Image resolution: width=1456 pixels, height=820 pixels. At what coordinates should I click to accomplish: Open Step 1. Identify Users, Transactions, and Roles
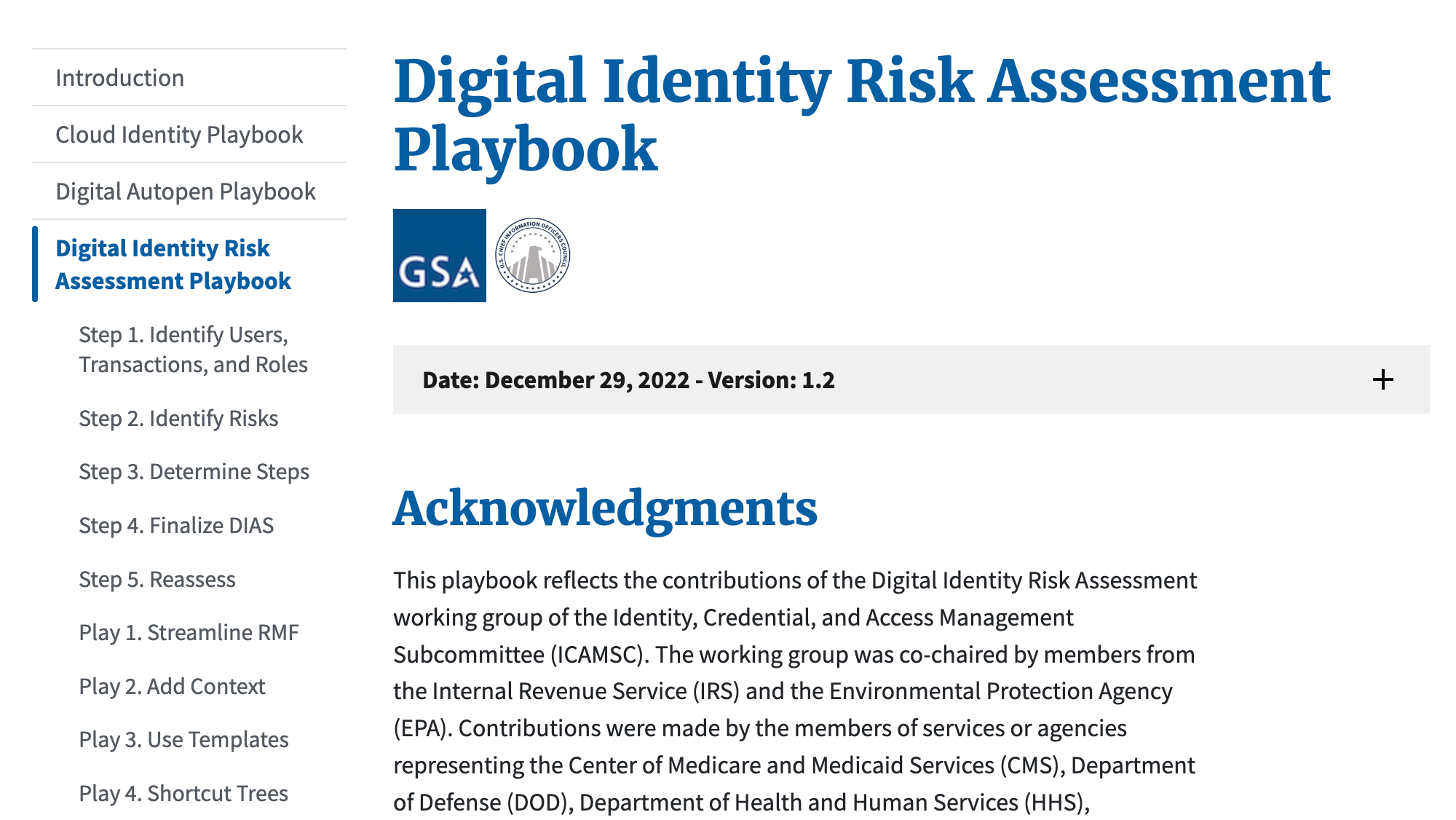(193, 350)
